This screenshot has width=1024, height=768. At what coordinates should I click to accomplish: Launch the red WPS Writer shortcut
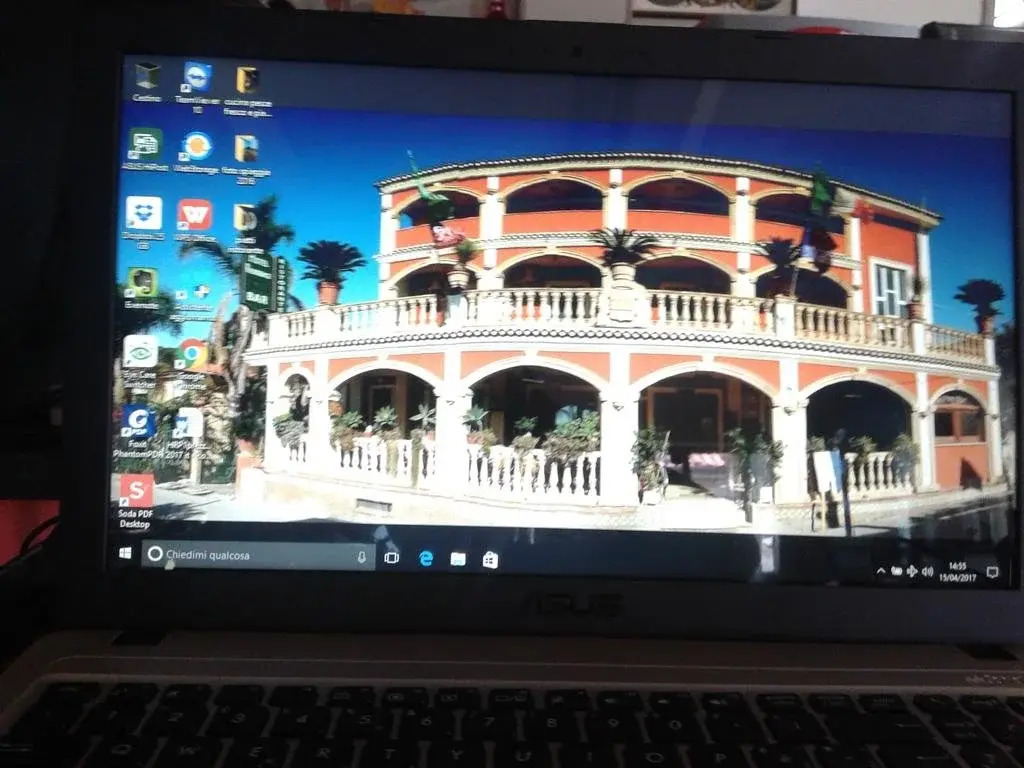tap(194, 215)
